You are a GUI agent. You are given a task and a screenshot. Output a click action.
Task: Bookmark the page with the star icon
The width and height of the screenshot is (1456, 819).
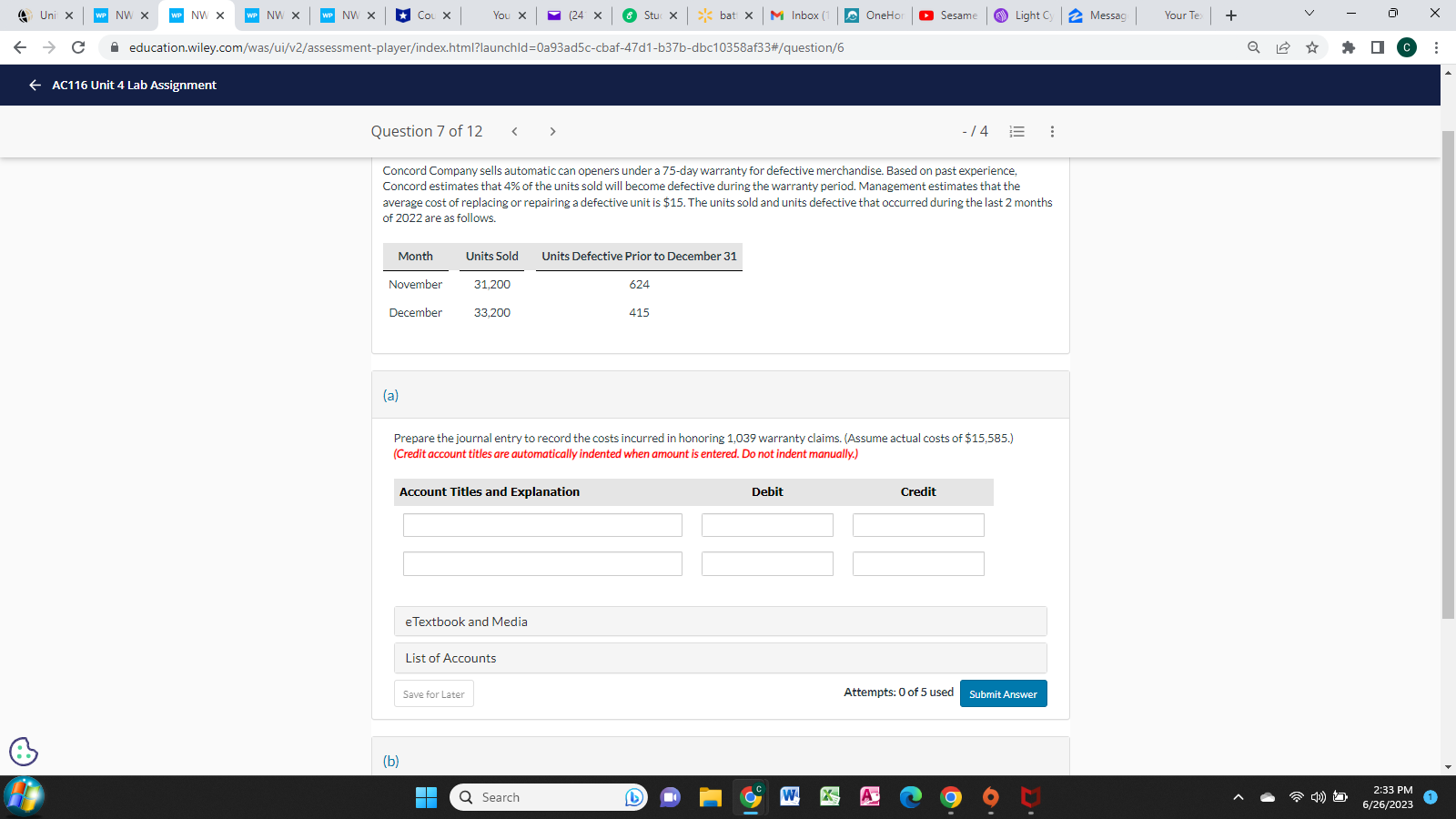[1313, 47]
